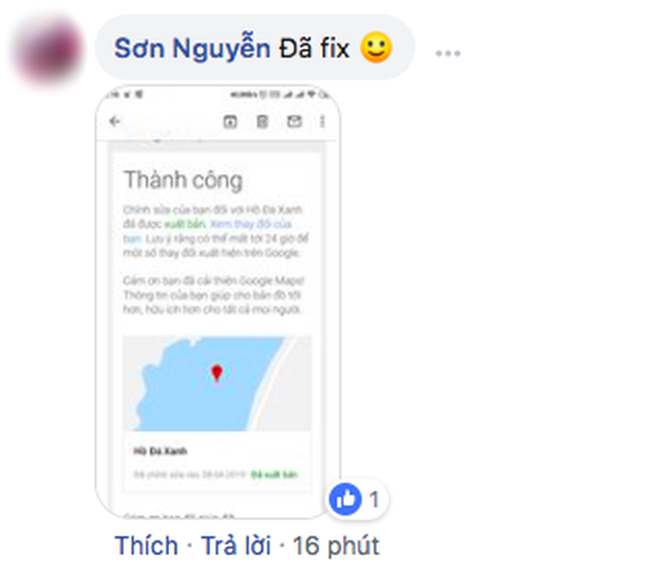Click the archive icon in the email toolbar
This screenshot has height=567, width=660.
230,122
